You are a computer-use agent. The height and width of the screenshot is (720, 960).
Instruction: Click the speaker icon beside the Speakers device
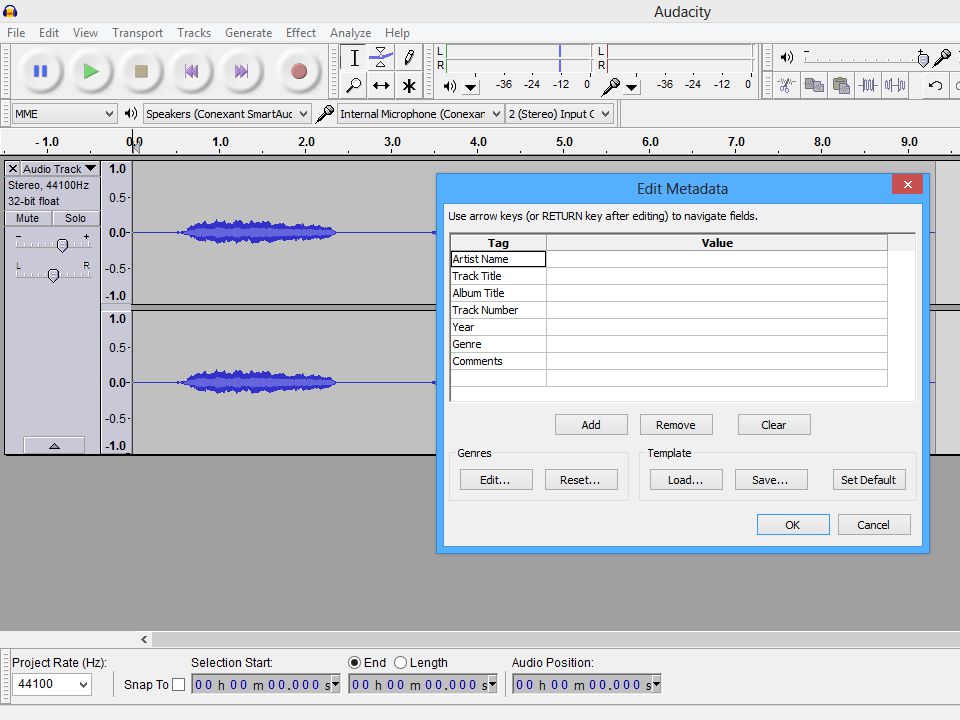130,113
